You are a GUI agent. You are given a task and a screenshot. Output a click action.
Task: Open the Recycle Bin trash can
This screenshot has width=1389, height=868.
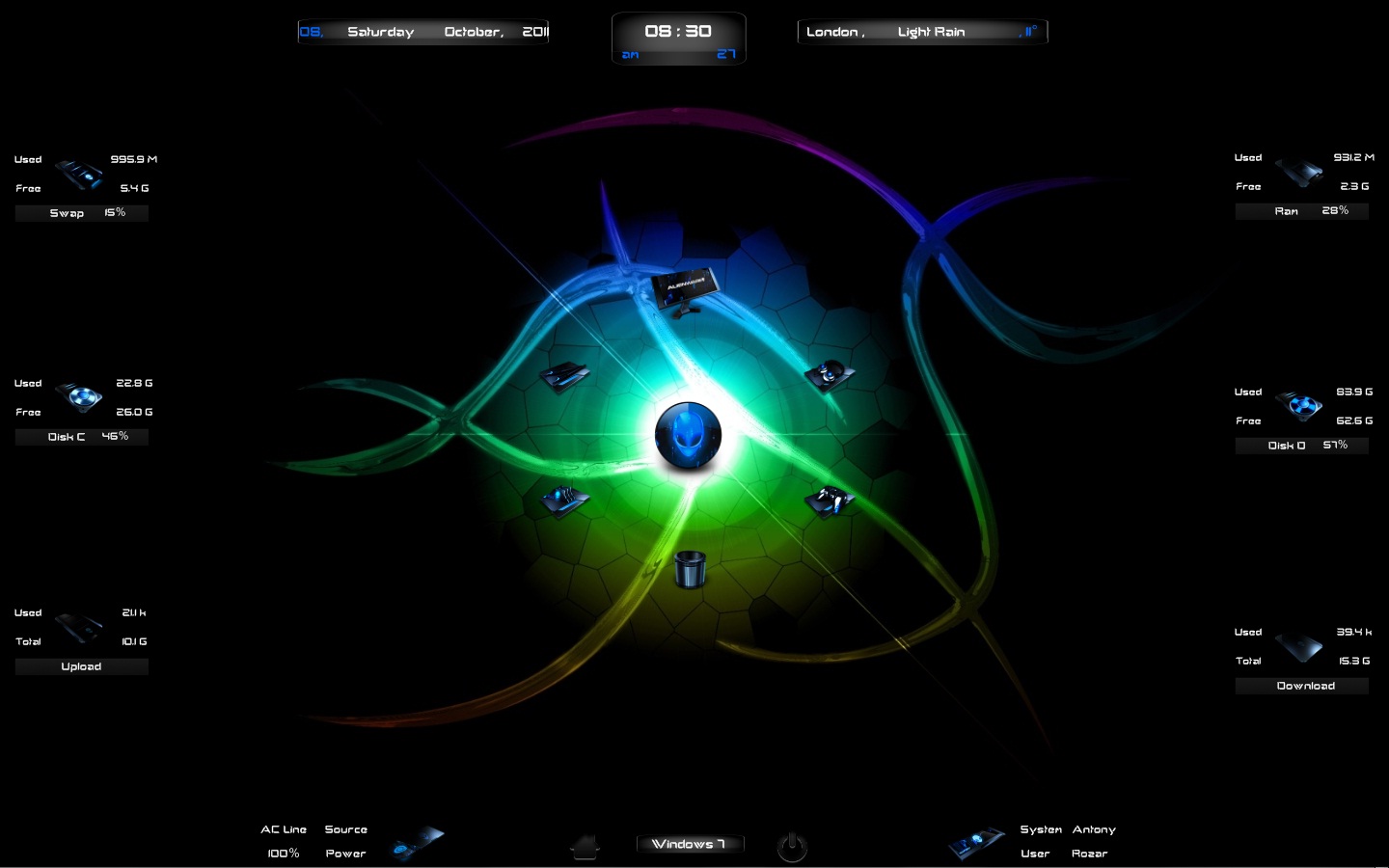pos(690,569)
